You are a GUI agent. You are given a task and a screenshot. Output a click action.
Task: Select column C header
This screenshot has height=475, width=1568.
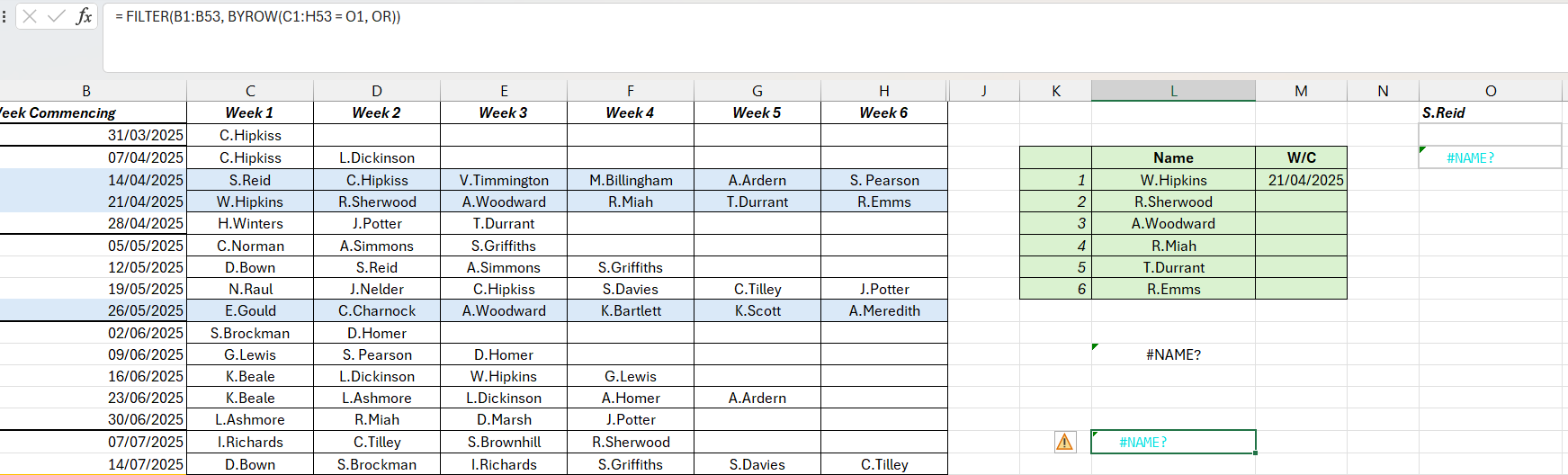[x=250, y=91]
